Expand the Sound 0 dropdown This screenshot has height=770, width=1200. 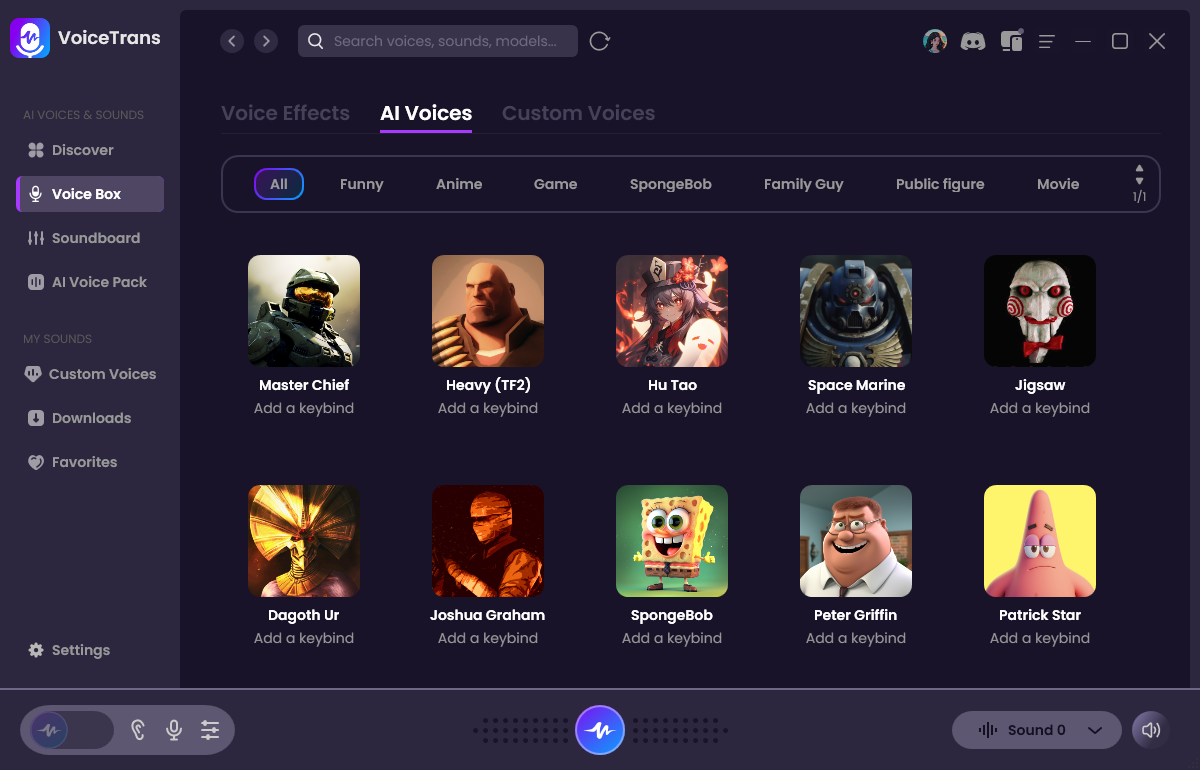pyautogui.click(x=1094, y=730)
